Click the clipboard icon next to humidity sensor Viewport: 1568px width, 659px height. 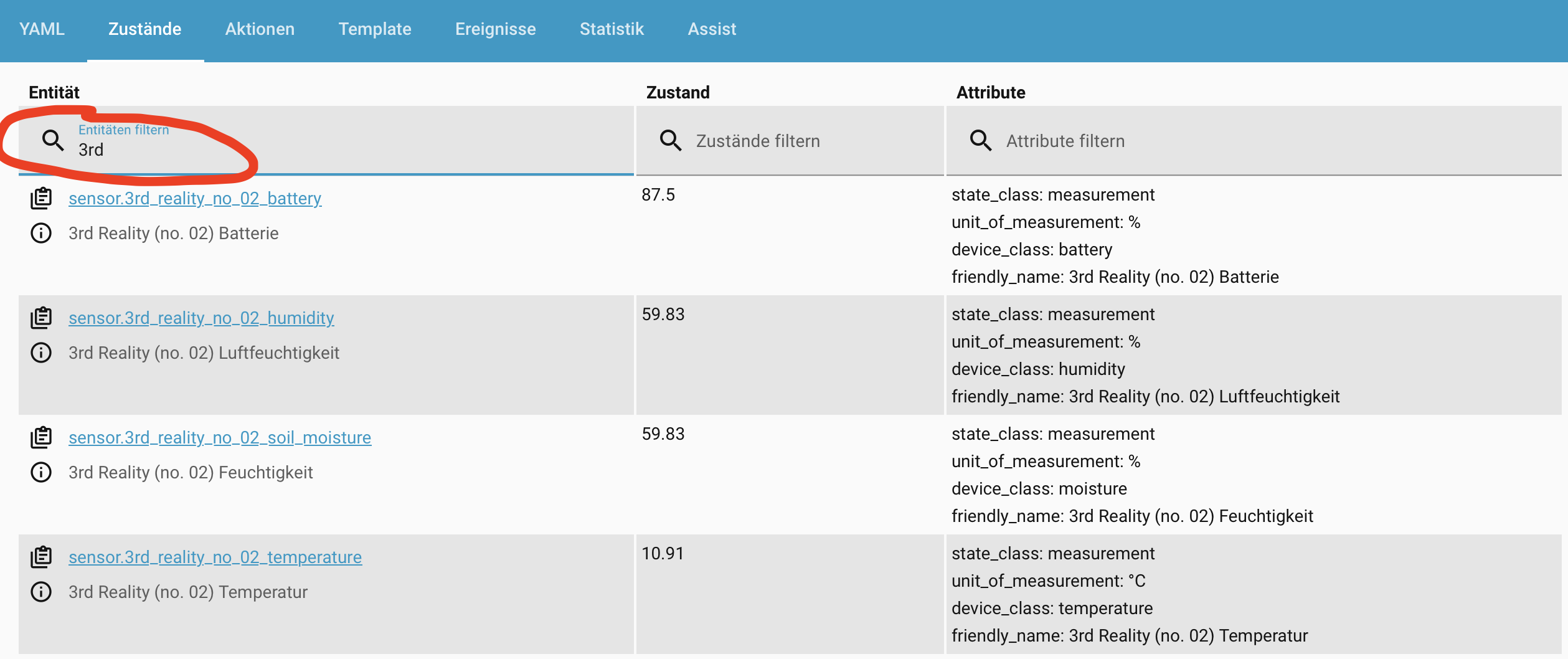coord(41,318)
